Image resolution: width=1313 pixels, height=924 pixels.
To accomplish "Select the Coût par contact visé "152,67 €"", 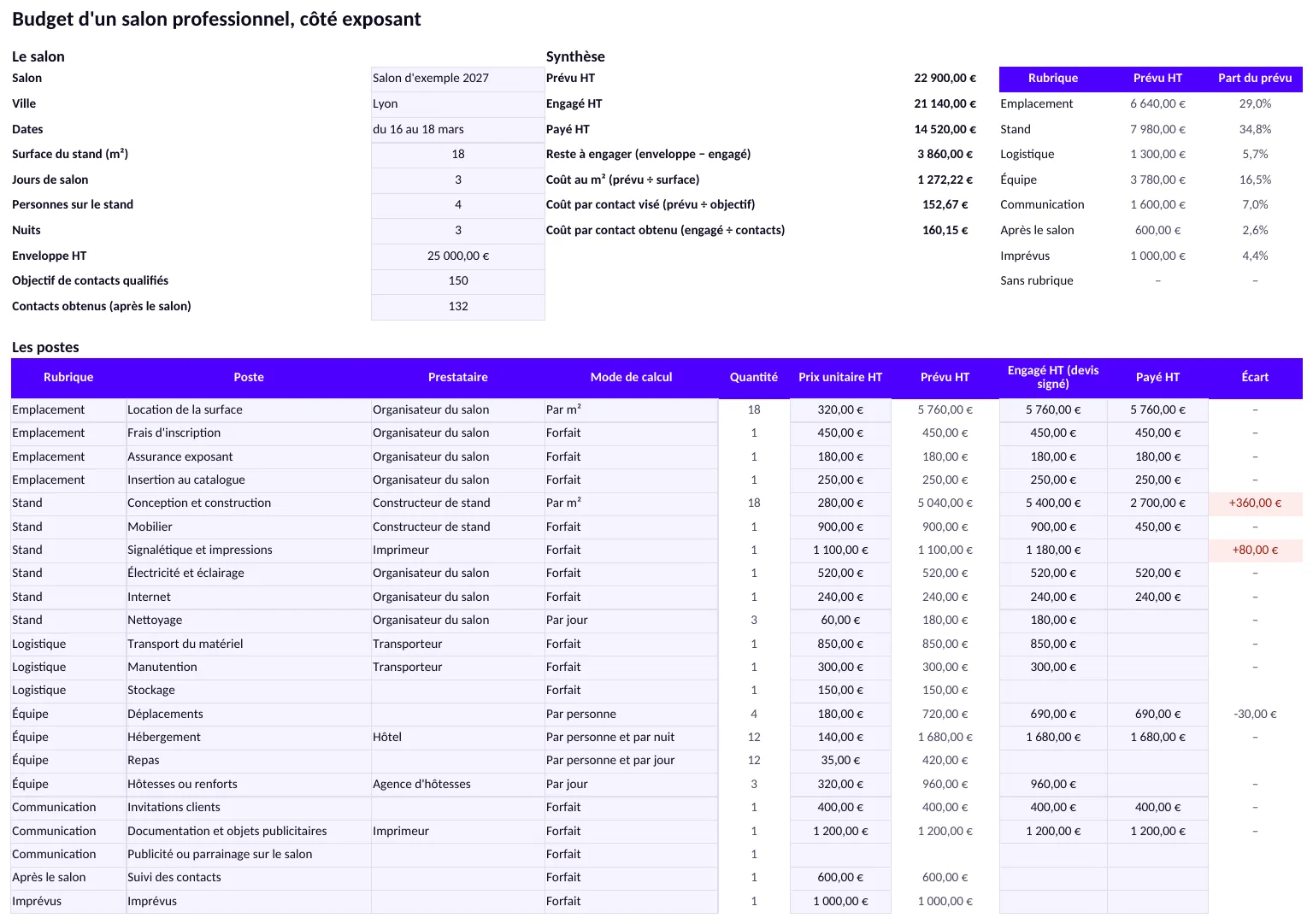I will pos(945,205).
